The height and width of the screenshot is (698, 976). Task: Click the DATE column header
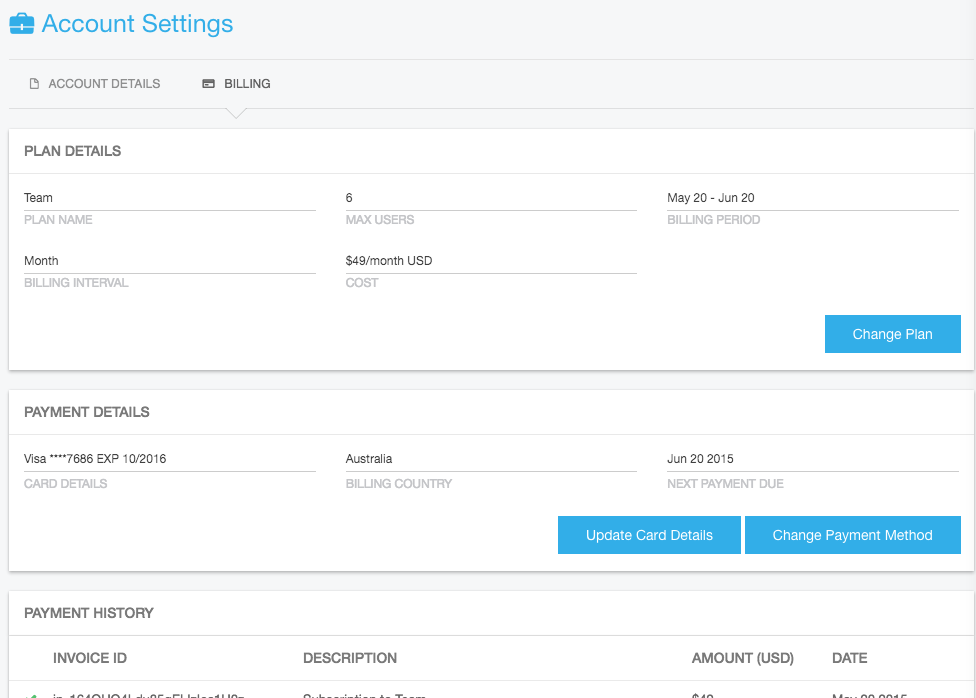click(x=850, y=658)
